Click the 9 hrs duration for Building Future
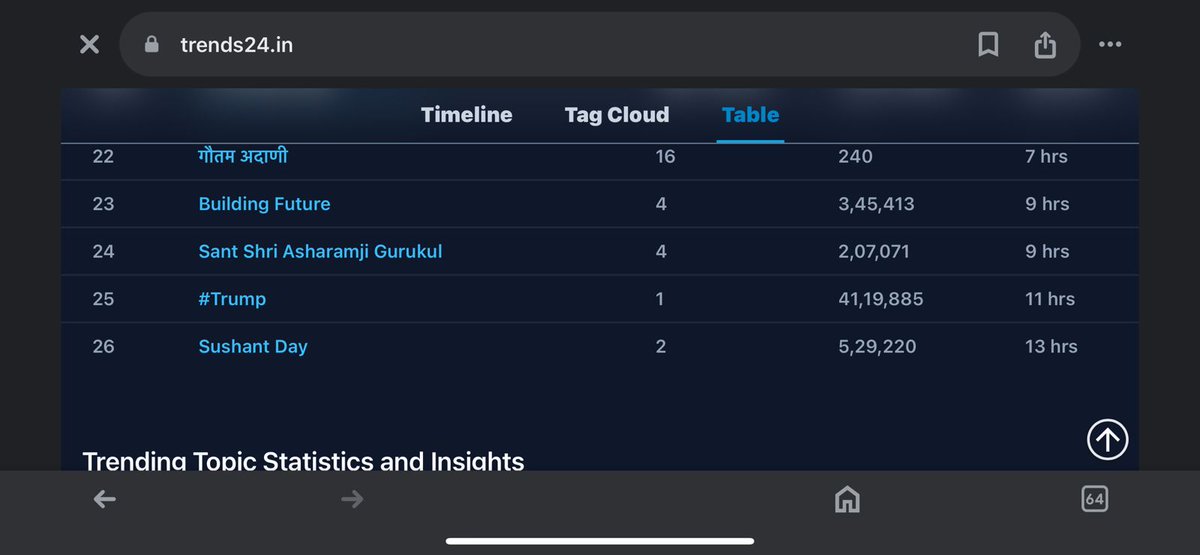 pos(1047,204)
